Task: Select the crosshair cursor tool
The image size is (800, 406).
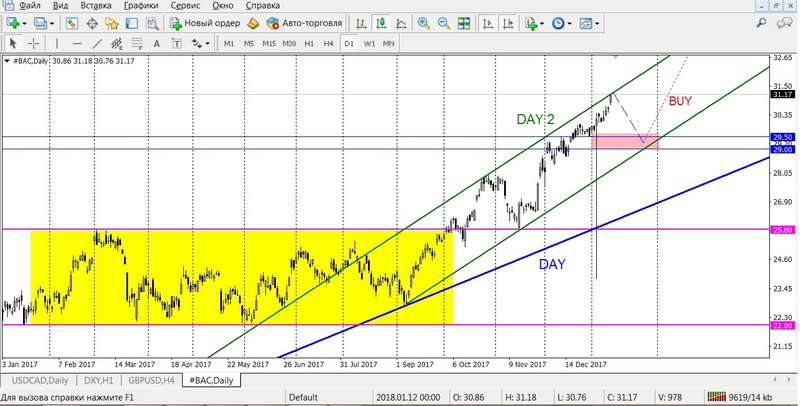Action: (x=34, y=44)
